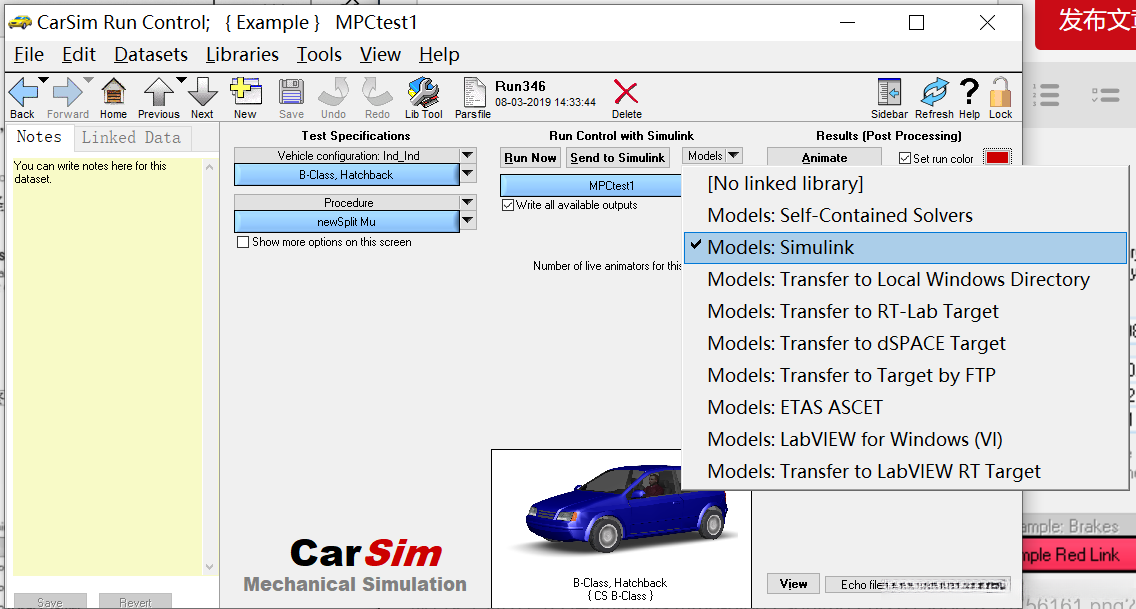
Task: Click the MPCtest1 model link button
Action: point(591,185)
